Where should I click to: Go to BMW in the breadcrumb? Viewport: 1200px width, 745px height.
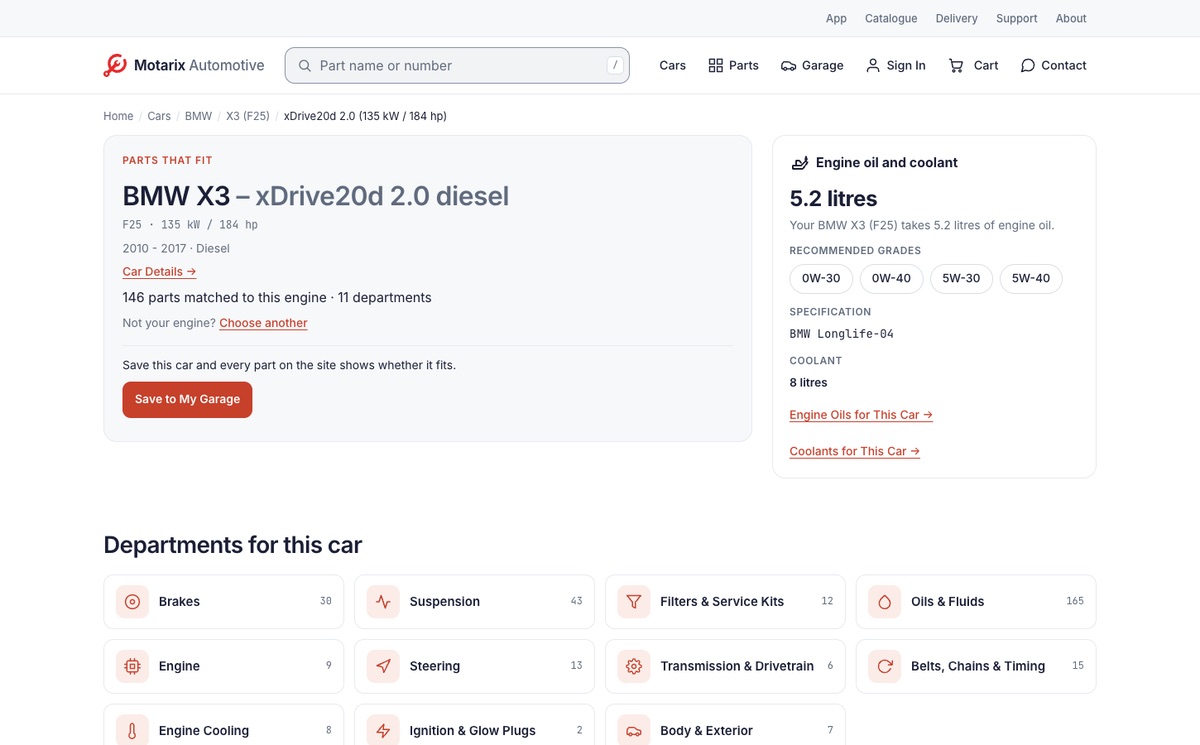(198, 116)
